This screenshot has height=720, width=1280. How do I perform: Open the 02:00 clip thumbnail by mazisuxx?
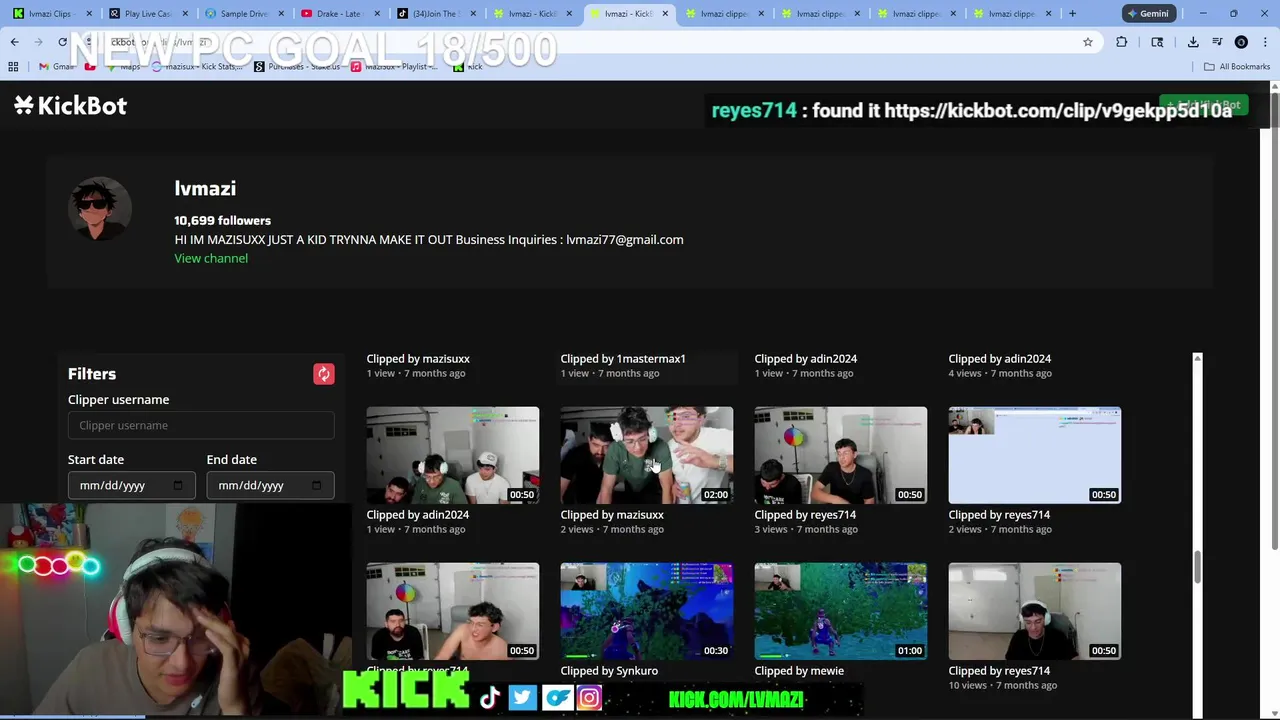click(647, 455)
